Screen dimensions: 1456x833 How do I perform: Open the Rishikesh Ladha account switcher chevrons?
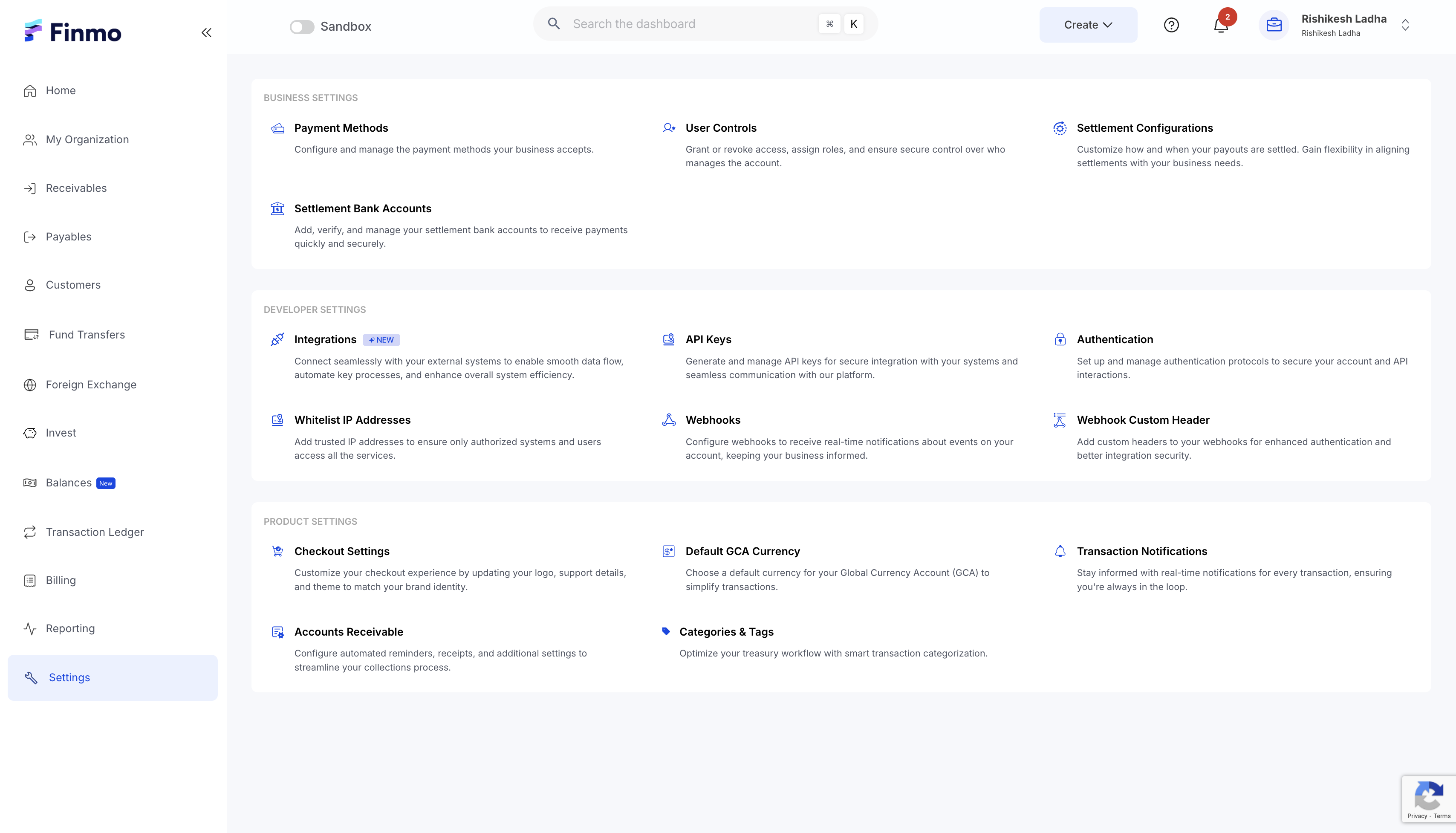click(1405, 25)
